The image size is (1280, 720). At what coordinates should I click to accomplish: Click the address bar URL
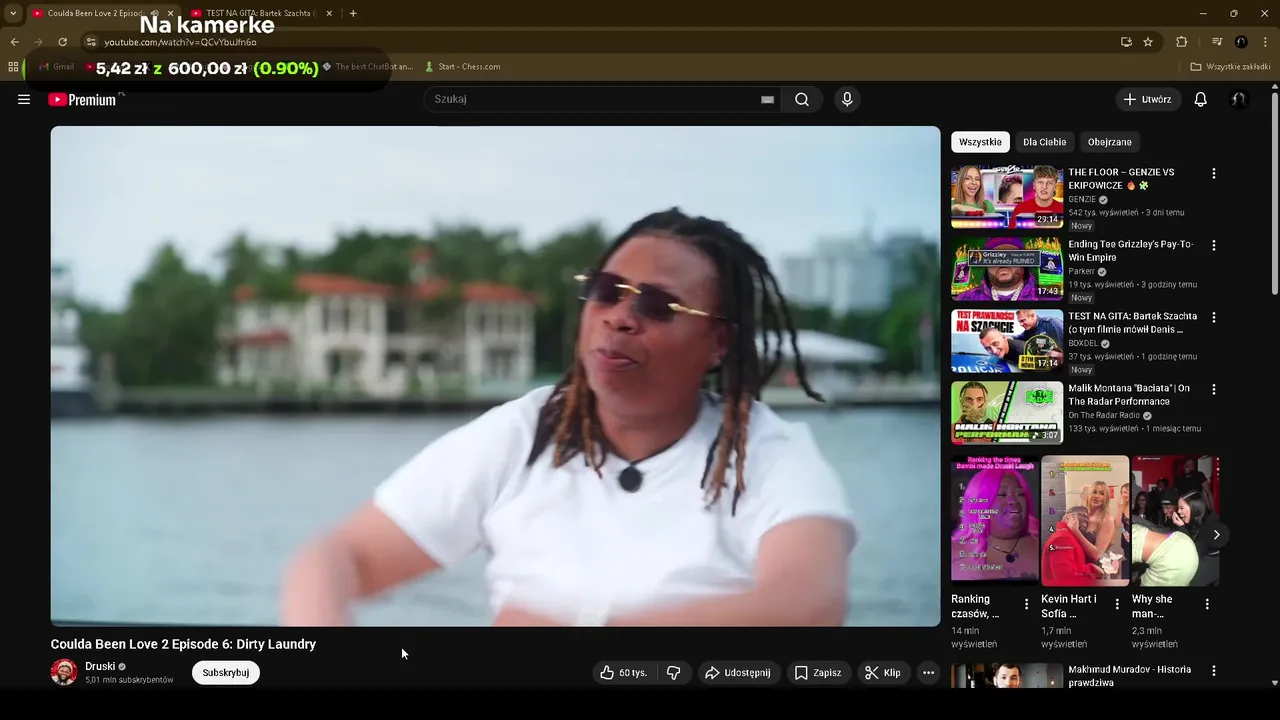[180, 42]
